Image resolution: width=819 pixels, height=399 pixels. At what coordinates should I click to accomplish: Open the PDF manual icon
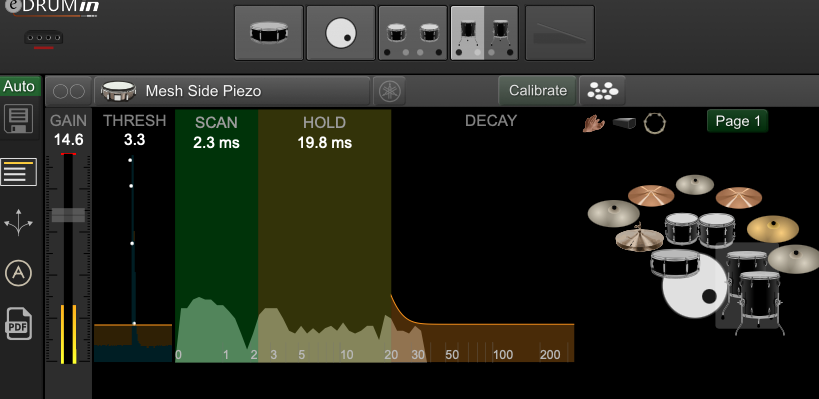tap(19, 324)
